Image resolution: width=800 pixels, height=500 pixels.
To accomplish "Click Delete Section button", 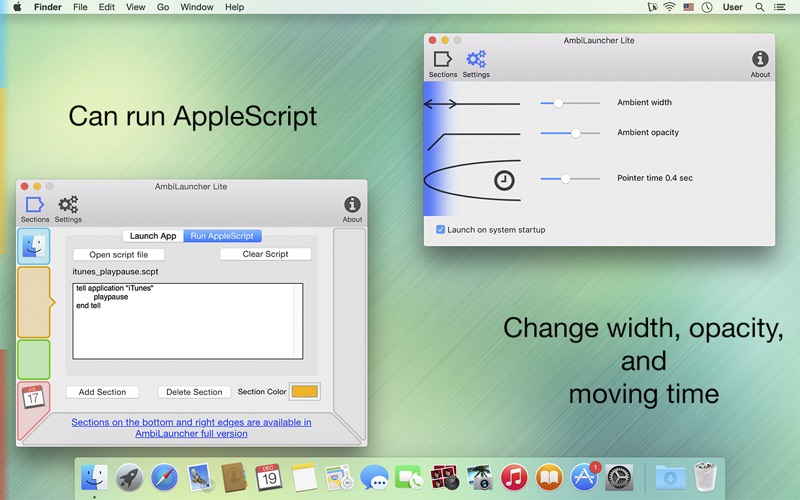I will point(194,392).
